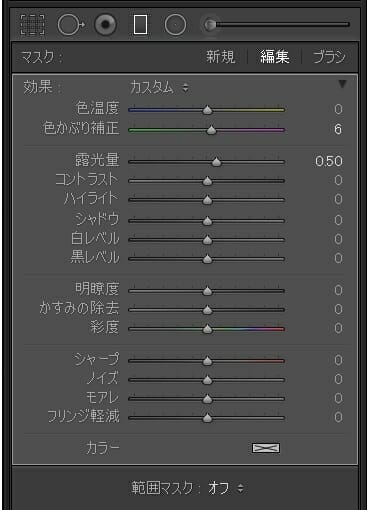
Task: Click the 明瞭度 slider handle
Action: point(207,291)
